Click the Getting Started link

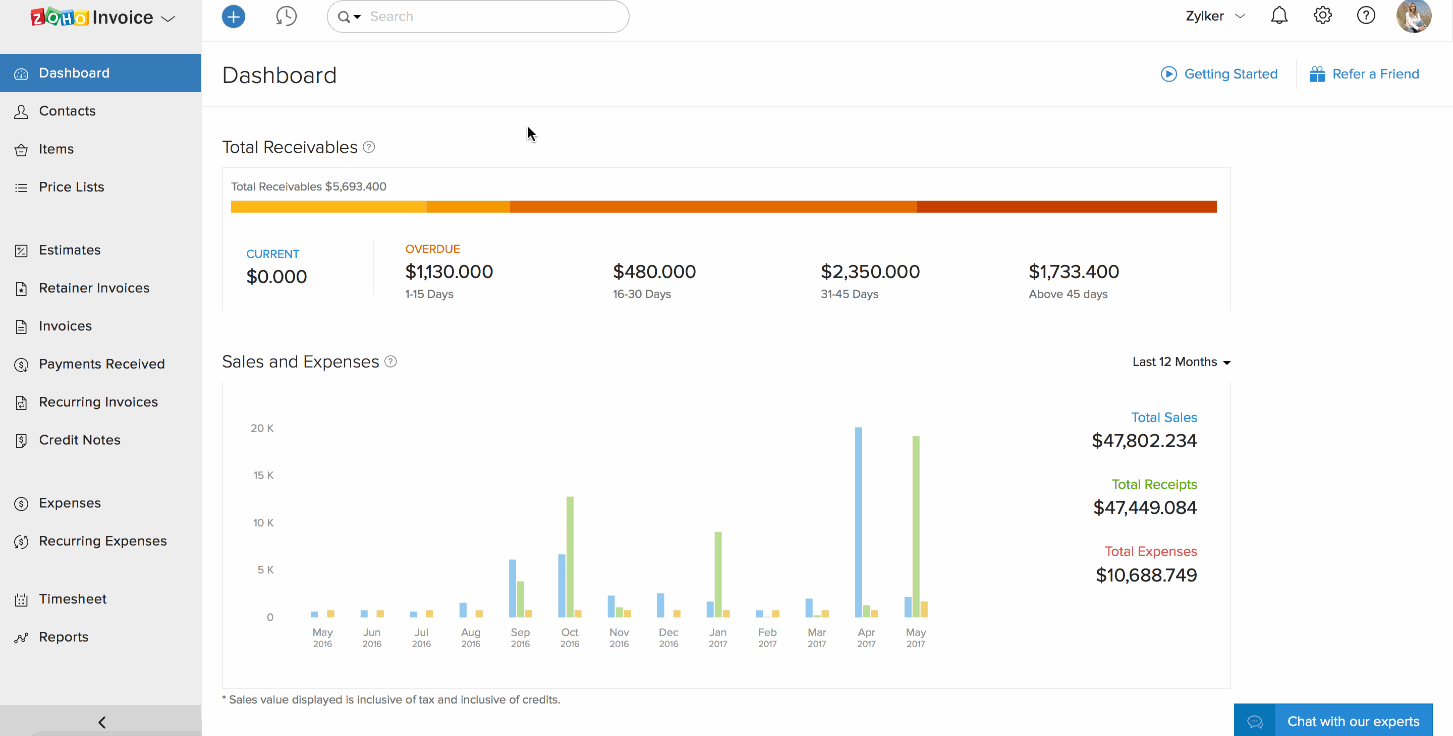[x=1219, y=74]
